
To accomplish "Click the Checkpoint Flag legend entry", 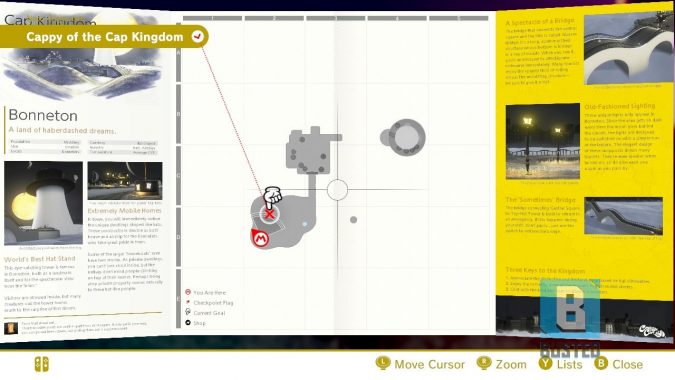I will click(x=209, y=303).
